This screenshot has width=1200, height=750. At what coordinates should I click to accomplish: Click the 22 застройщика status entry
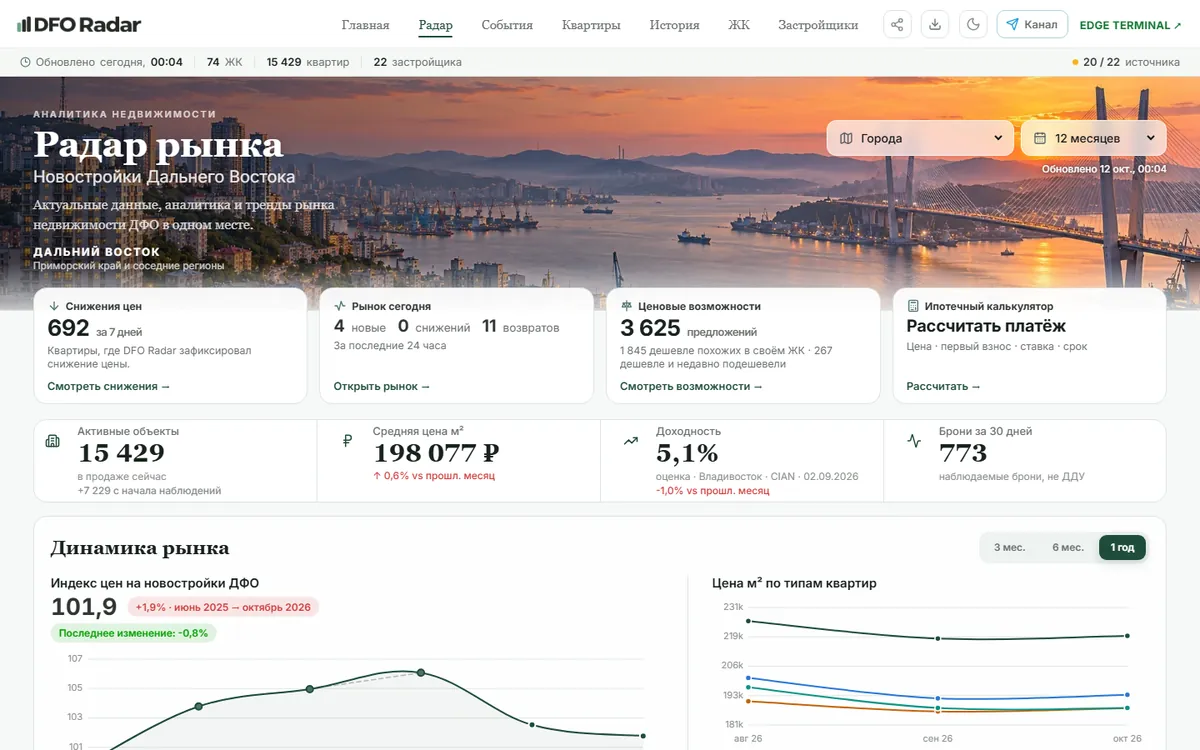(x=418, y=62)
